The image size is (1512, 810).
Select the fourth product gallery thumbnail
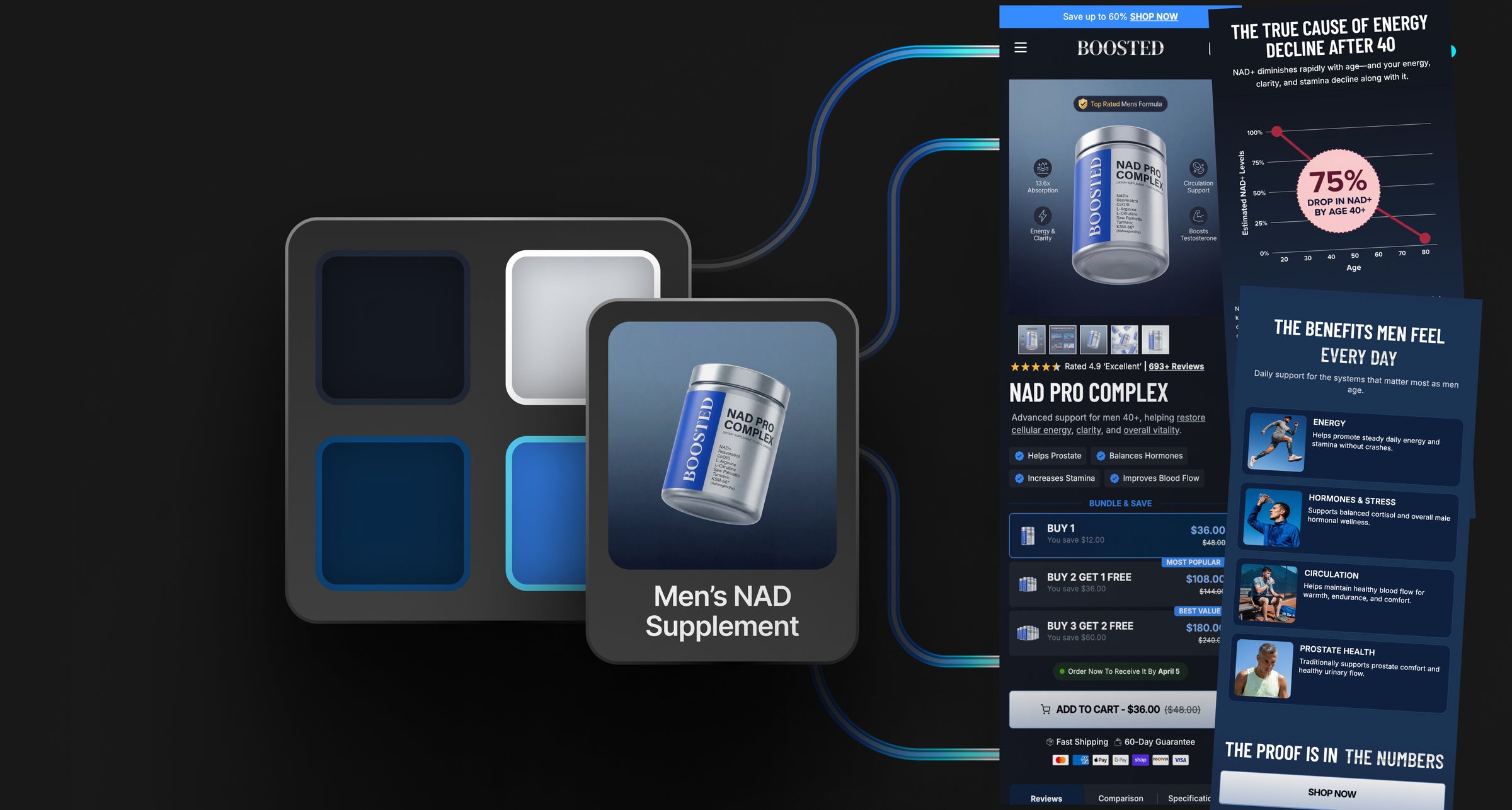1125,340
